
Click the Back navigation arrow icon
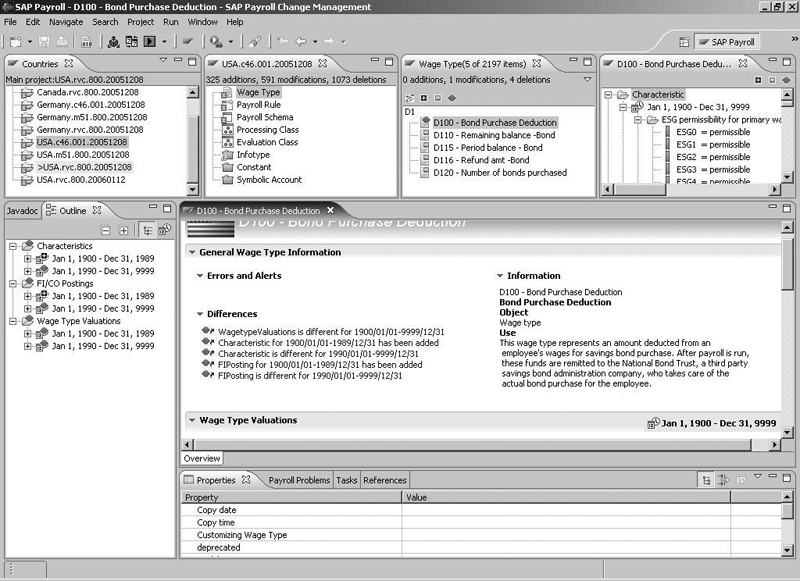tap(301, 41)
